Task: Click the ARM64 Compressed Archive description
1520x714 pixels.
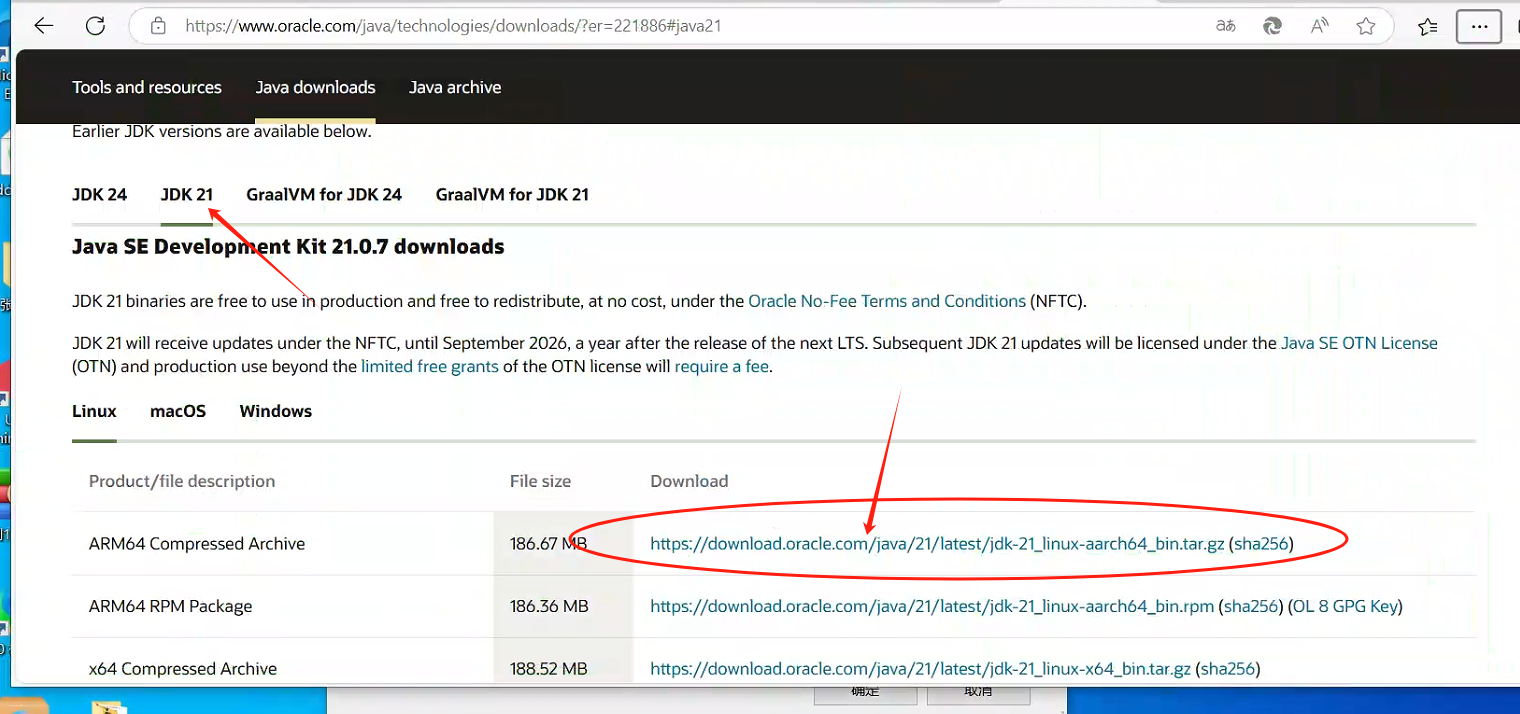Action: coord(197,544)
